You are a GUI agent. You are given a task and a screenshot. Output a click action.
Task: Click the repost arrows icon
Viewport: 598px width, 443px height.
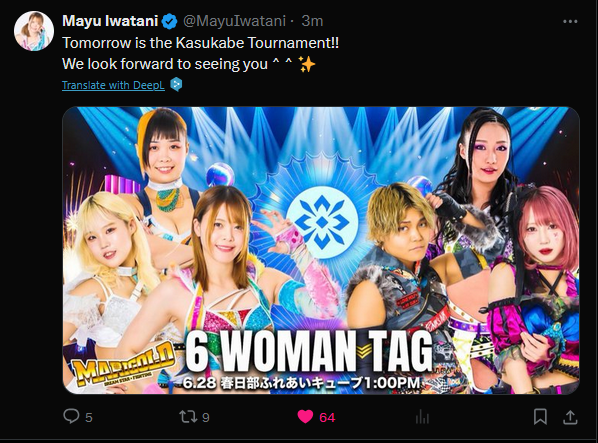pyautogui.click(x=188, y=417)
